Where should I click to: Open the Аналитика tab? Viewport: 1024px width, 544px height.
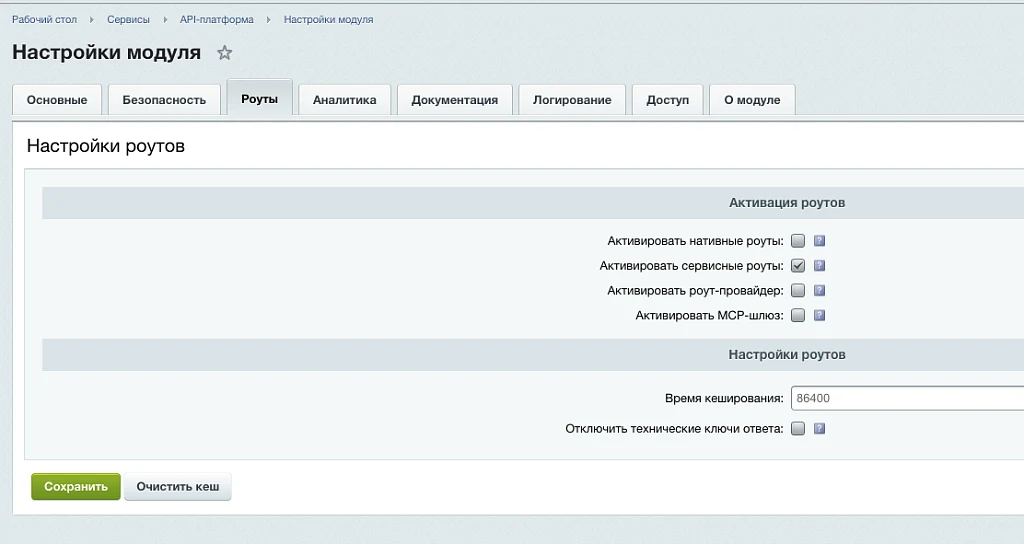click(x=344, y=100)
